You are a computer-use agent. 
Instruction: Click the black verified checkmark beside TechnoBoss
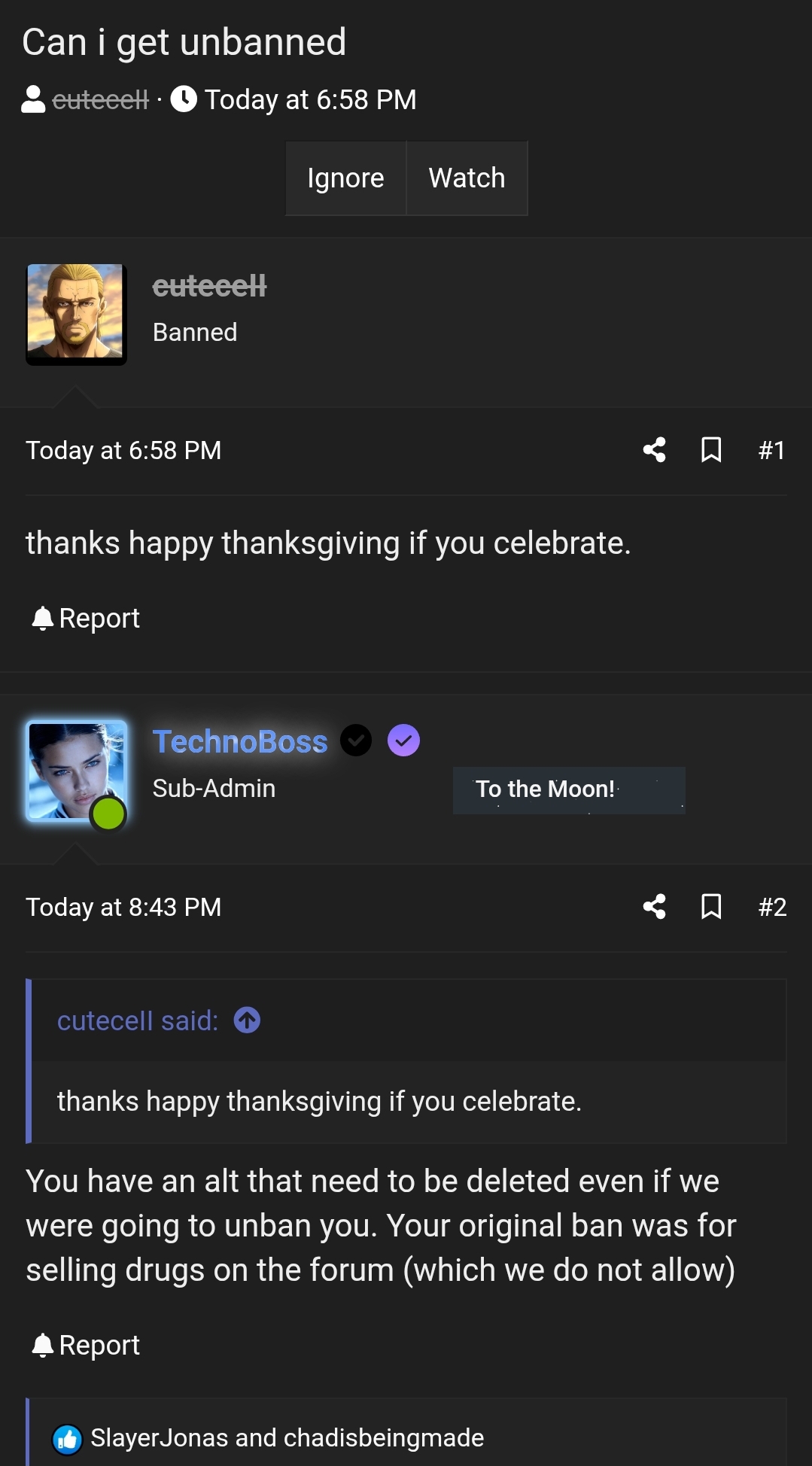click(x=356, y=740)
